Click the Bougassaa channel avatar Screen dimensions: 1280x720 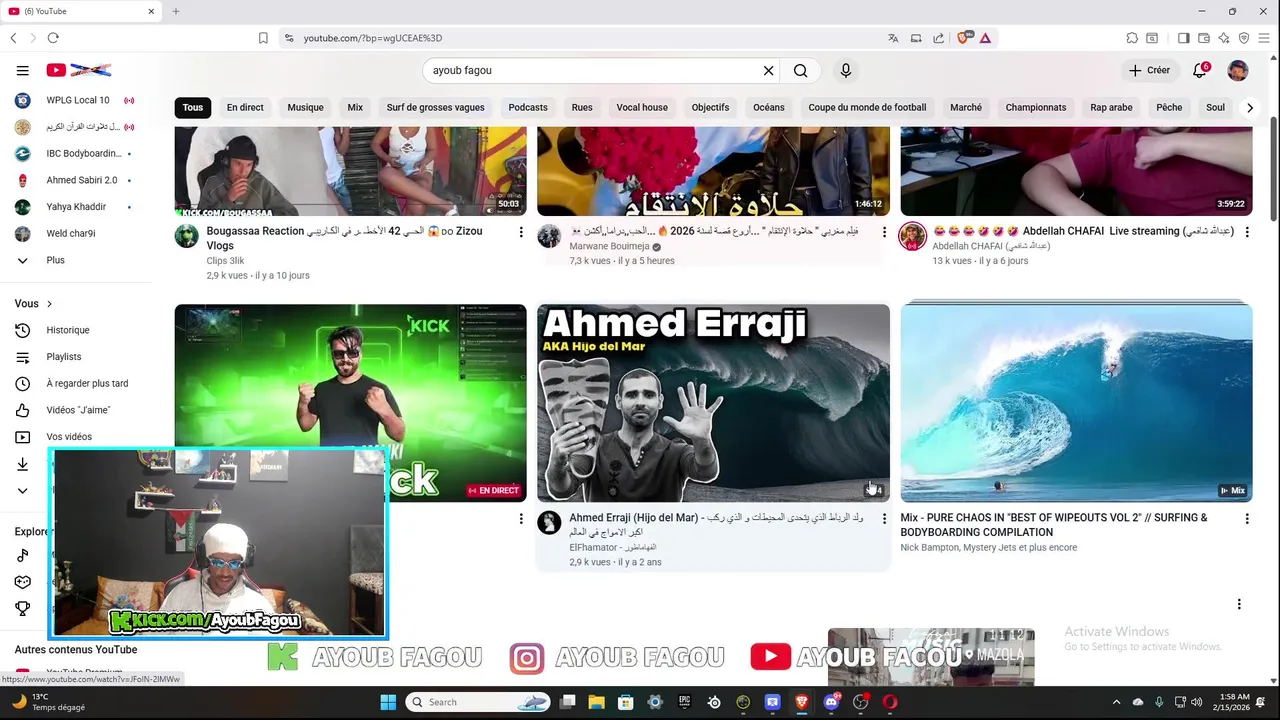(186, 236)
